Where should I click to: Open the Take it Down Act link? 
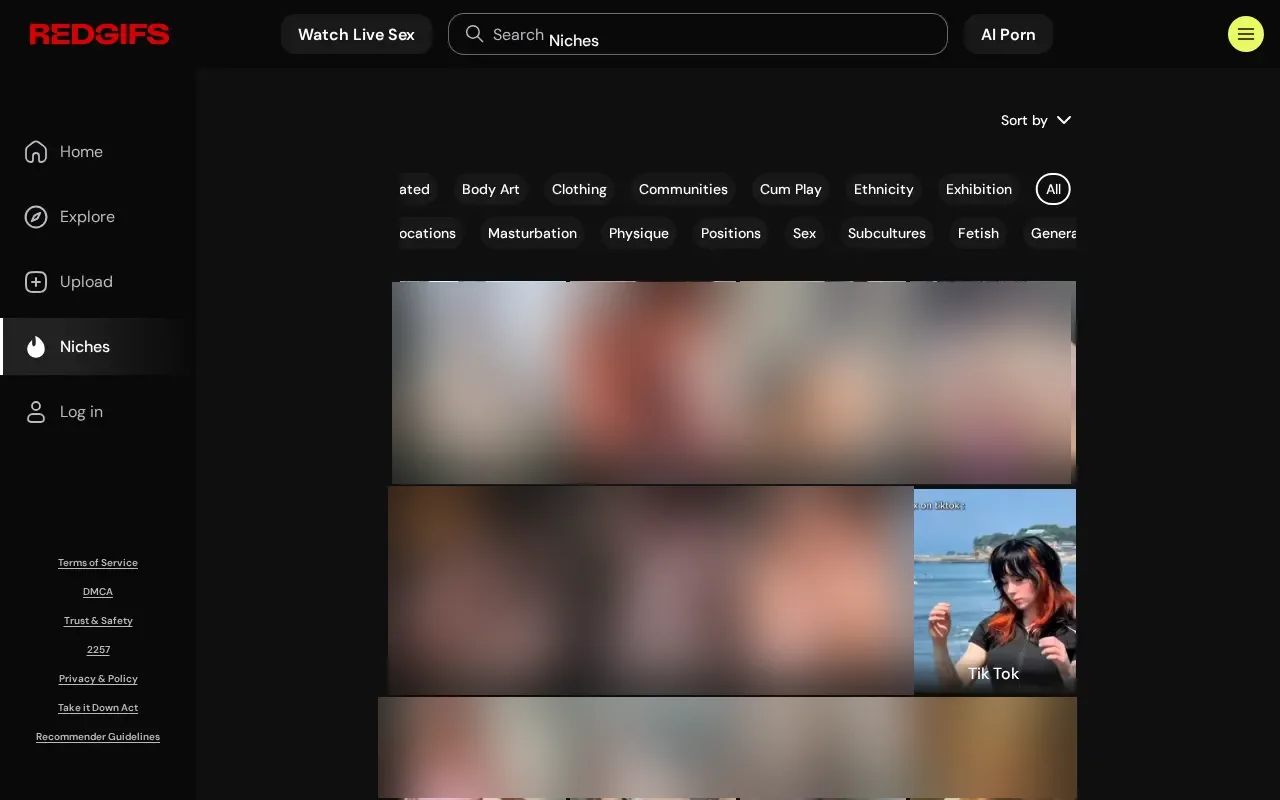pos(98,708)
